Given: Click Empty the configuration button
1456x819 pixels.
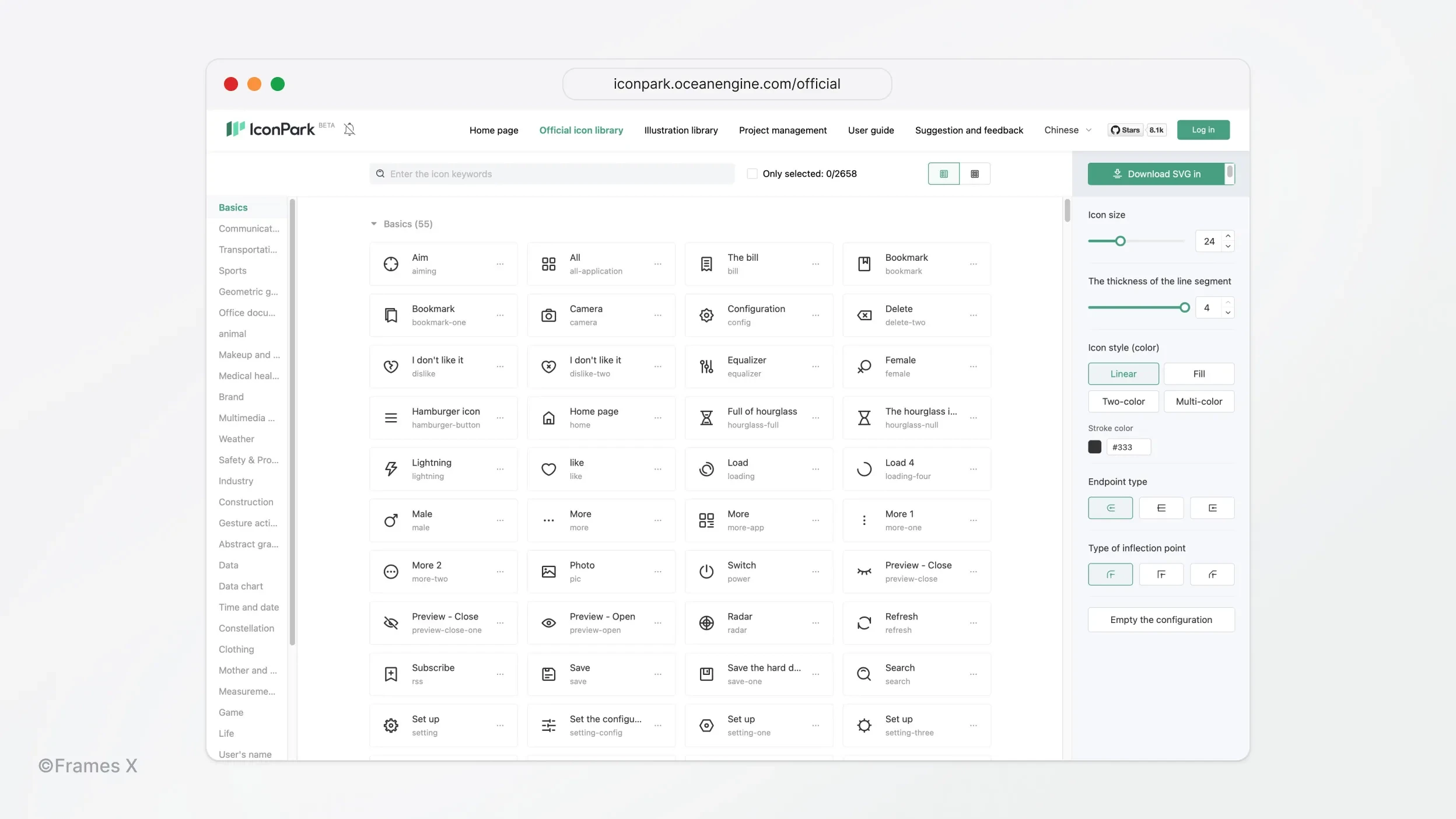Looking at the screenshot, I should point(1161,619).
